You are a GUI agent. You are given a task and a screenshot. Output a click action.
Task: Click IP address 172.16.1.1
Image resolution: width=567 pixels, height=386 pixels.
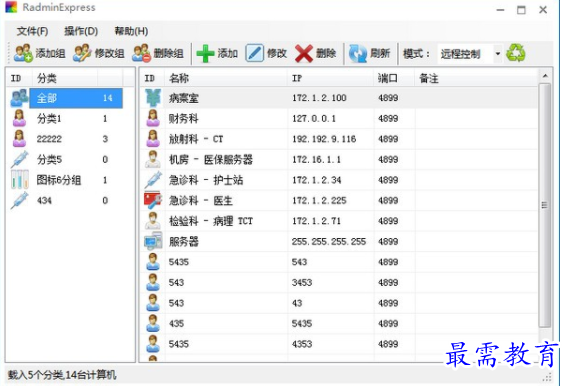[x=316, y=160]
